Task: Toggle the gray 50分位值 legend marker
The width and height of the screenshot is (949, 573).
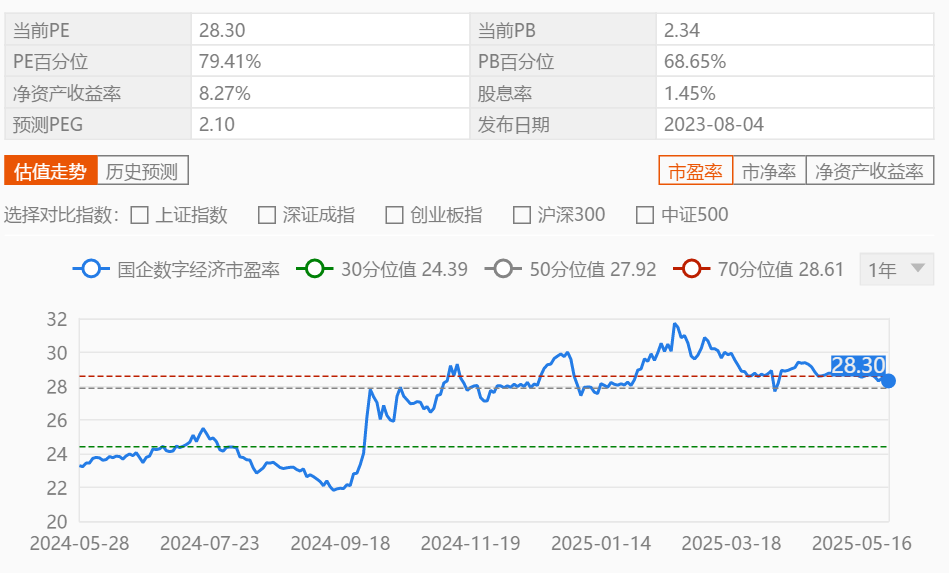Action: pyautogui.click(x=503, y=269)
